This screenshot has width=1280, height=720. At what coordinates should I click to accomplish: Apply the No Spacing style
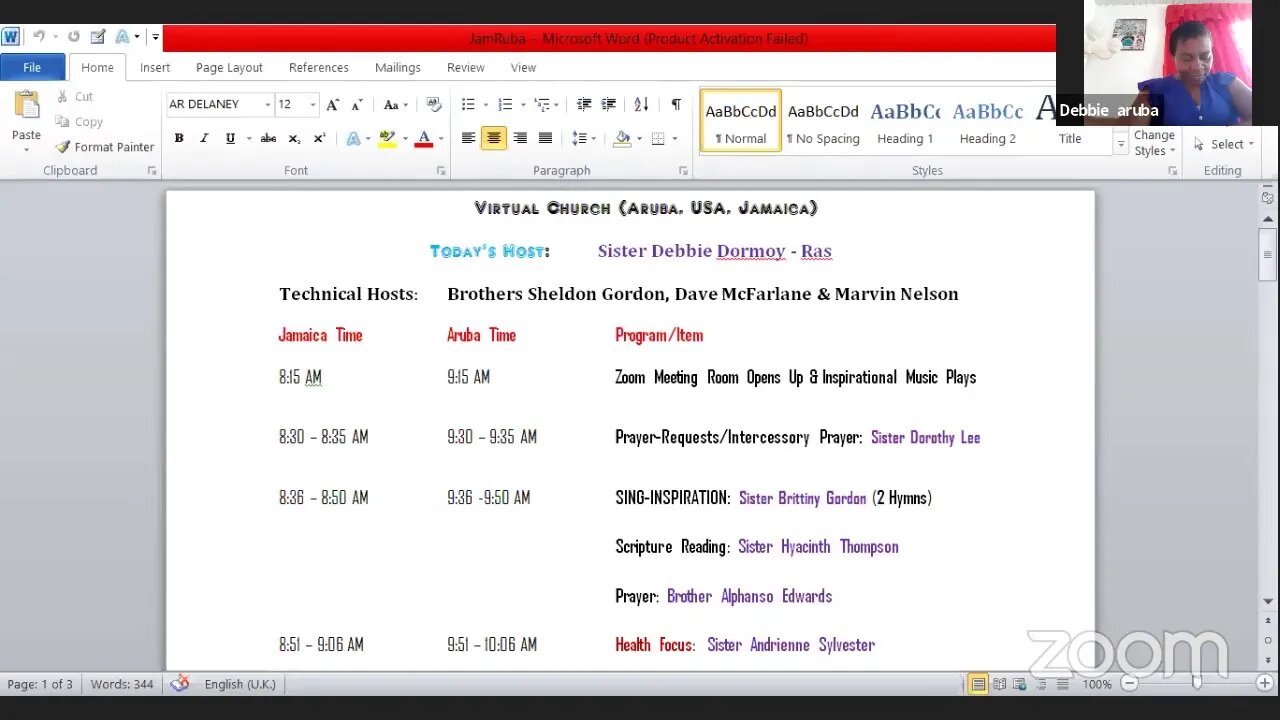coord(823,120)
